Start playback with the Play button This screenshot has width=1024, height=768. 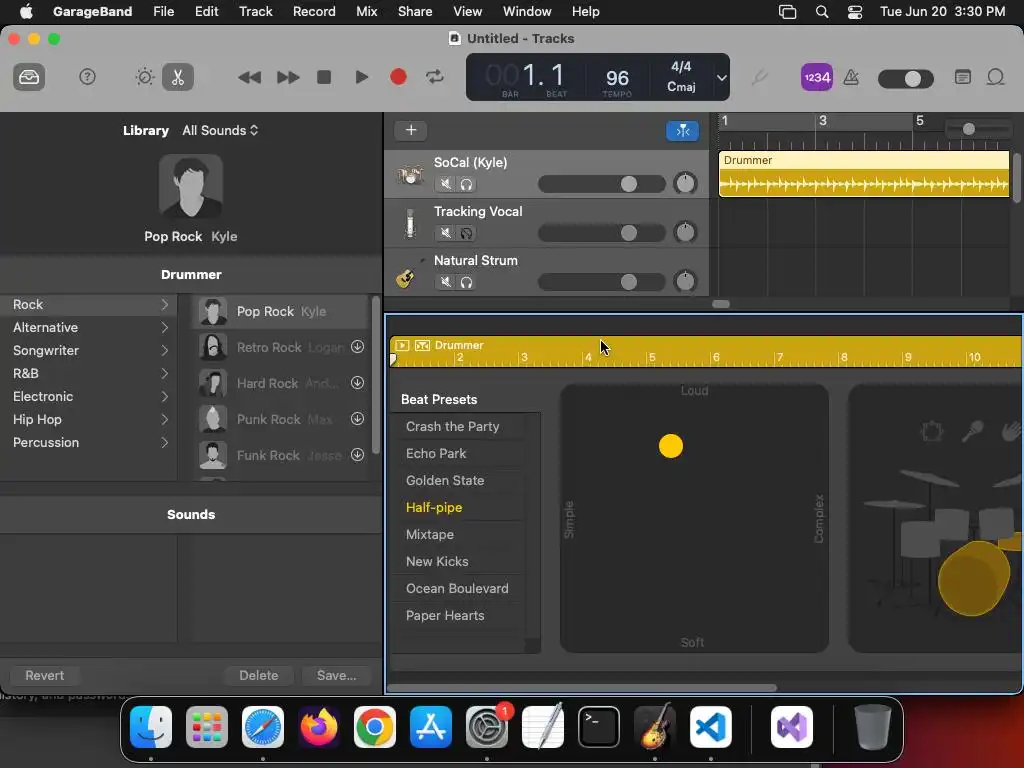pos(361,77)
